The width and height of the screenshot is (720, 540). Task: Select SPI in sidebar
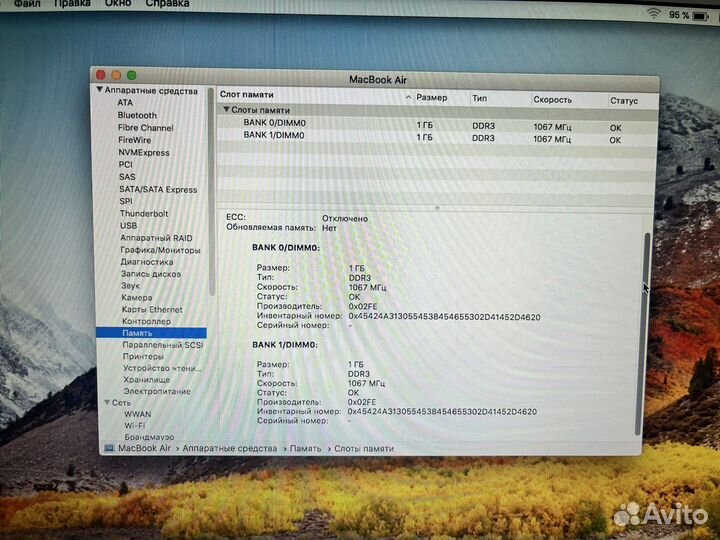pos(126,201)
